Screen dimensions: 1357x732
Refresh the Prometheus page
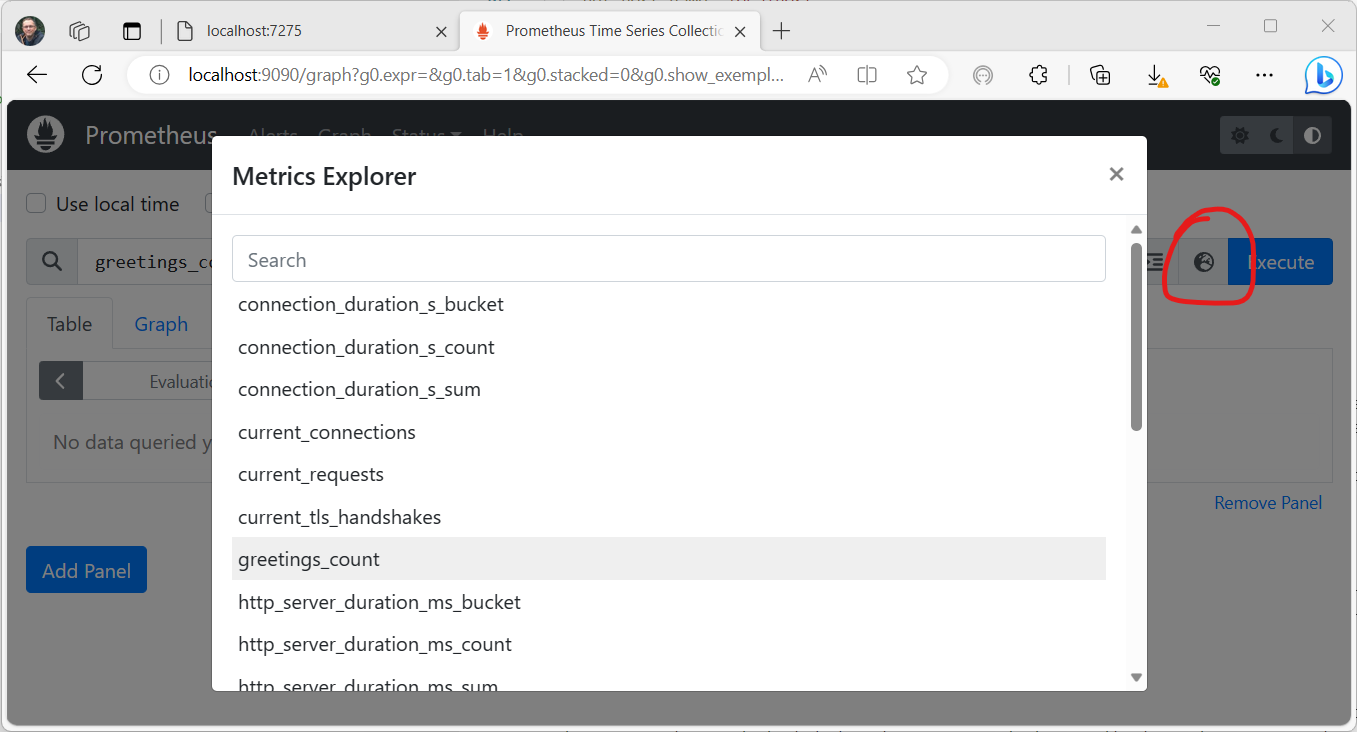click(x=92, y=75)
